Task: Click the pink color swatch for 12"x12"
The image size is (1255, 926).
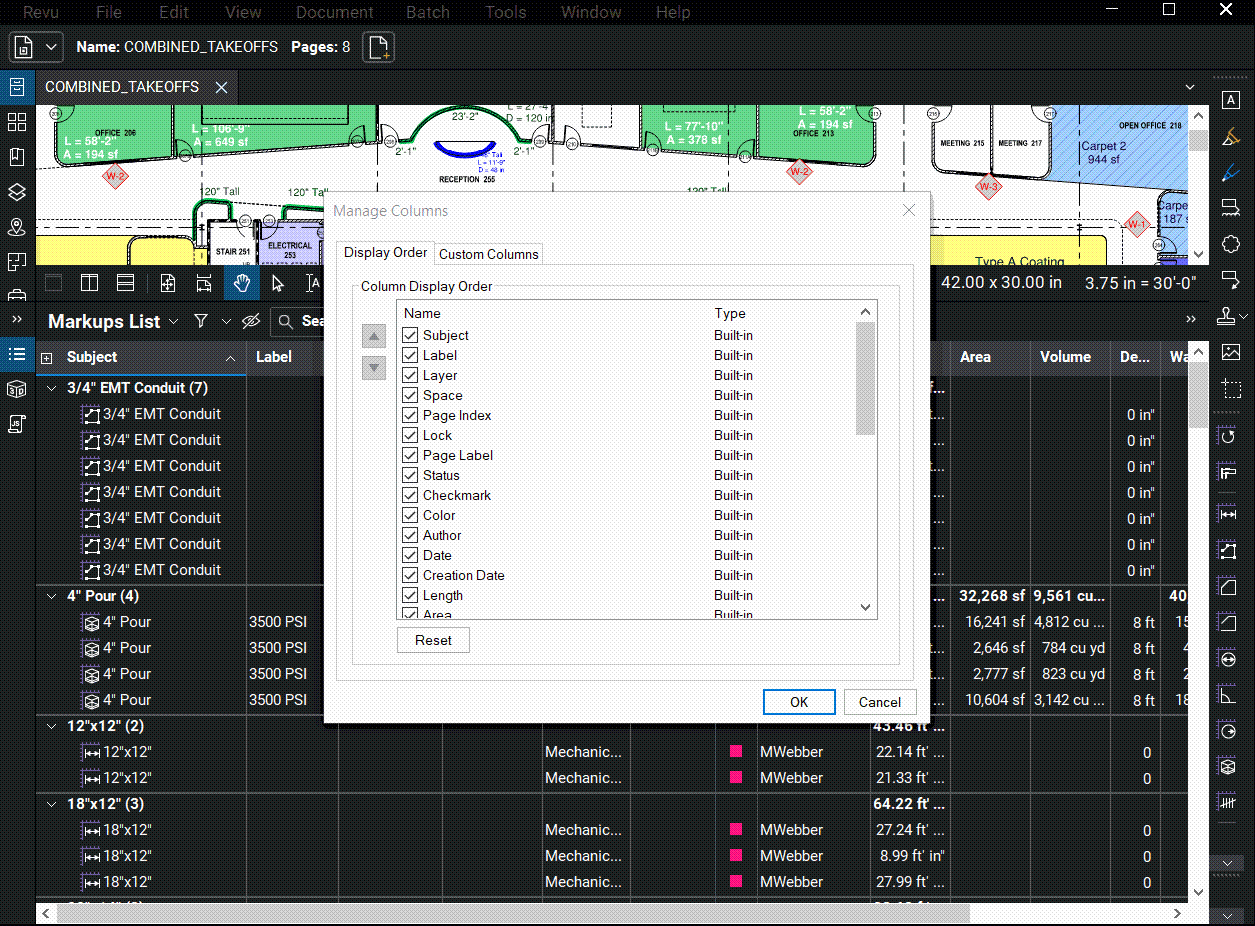Action: click(x=736, y=751)
